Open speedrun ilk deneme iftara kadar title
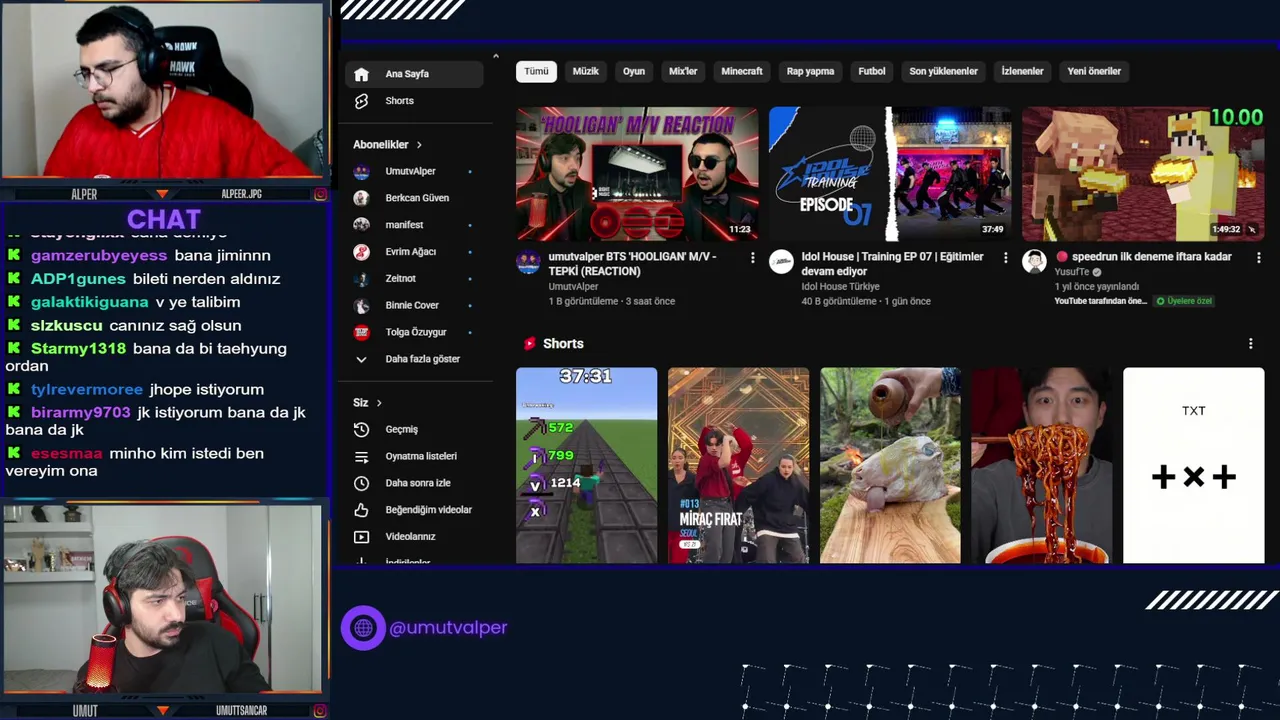Image resolution: width=1280 pixels, height=720 pixels. [x=1142, y=257]
